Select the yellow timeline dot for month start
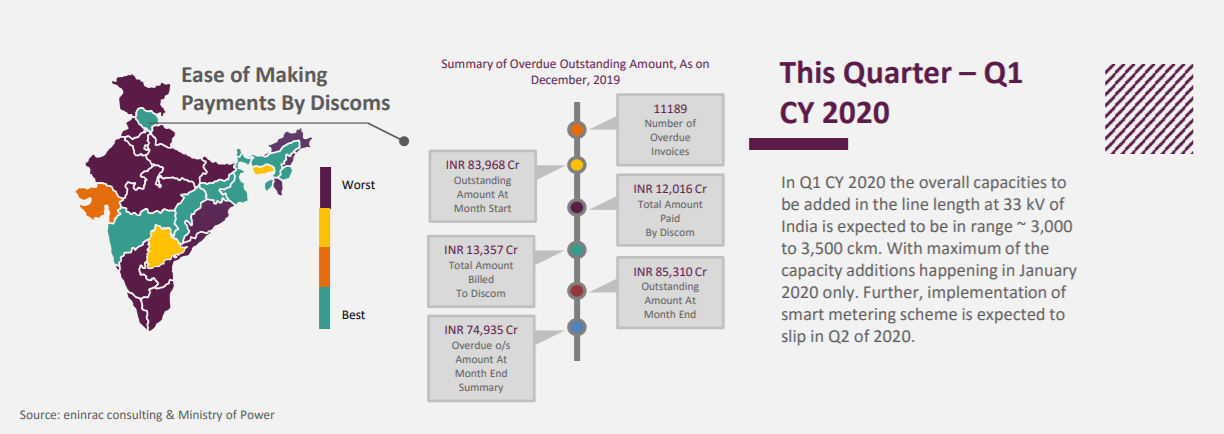 tap(577, 164)
